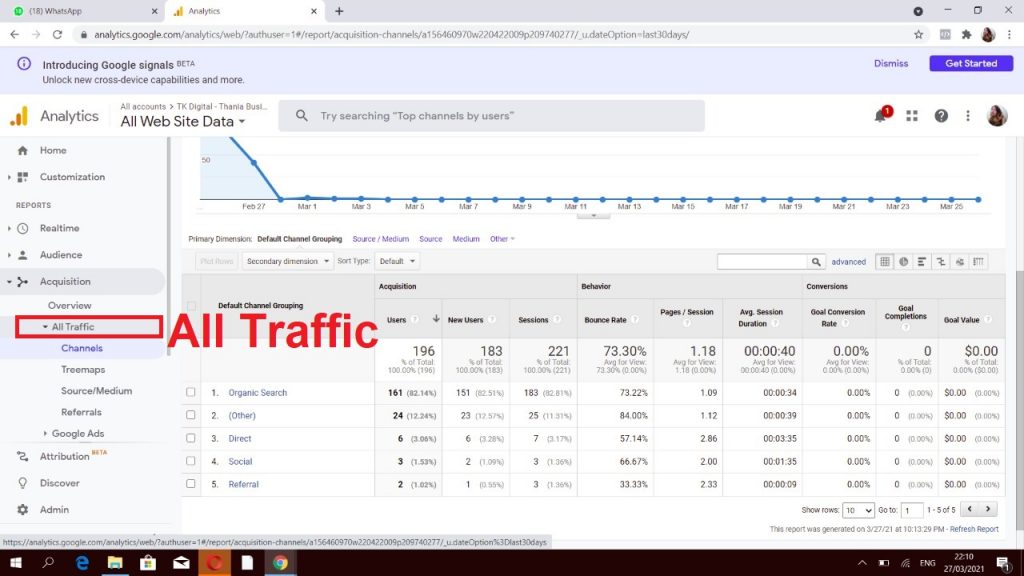Click the help question mark icon
This screenshot has height=576, width=1024.
[941, 116]
